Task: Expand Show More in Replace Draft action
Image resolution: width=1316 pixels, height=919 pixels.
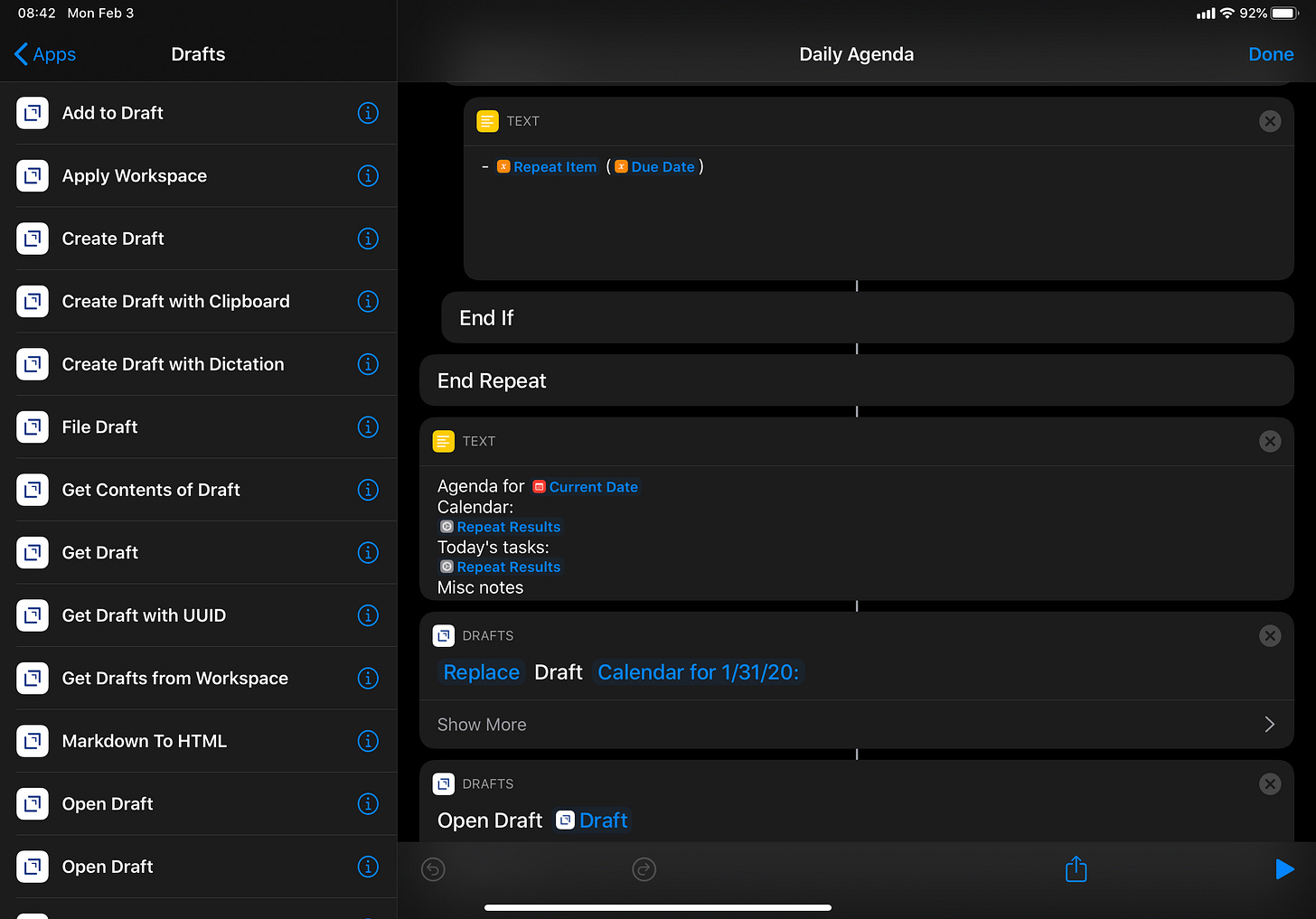Action: click(857, 725)
